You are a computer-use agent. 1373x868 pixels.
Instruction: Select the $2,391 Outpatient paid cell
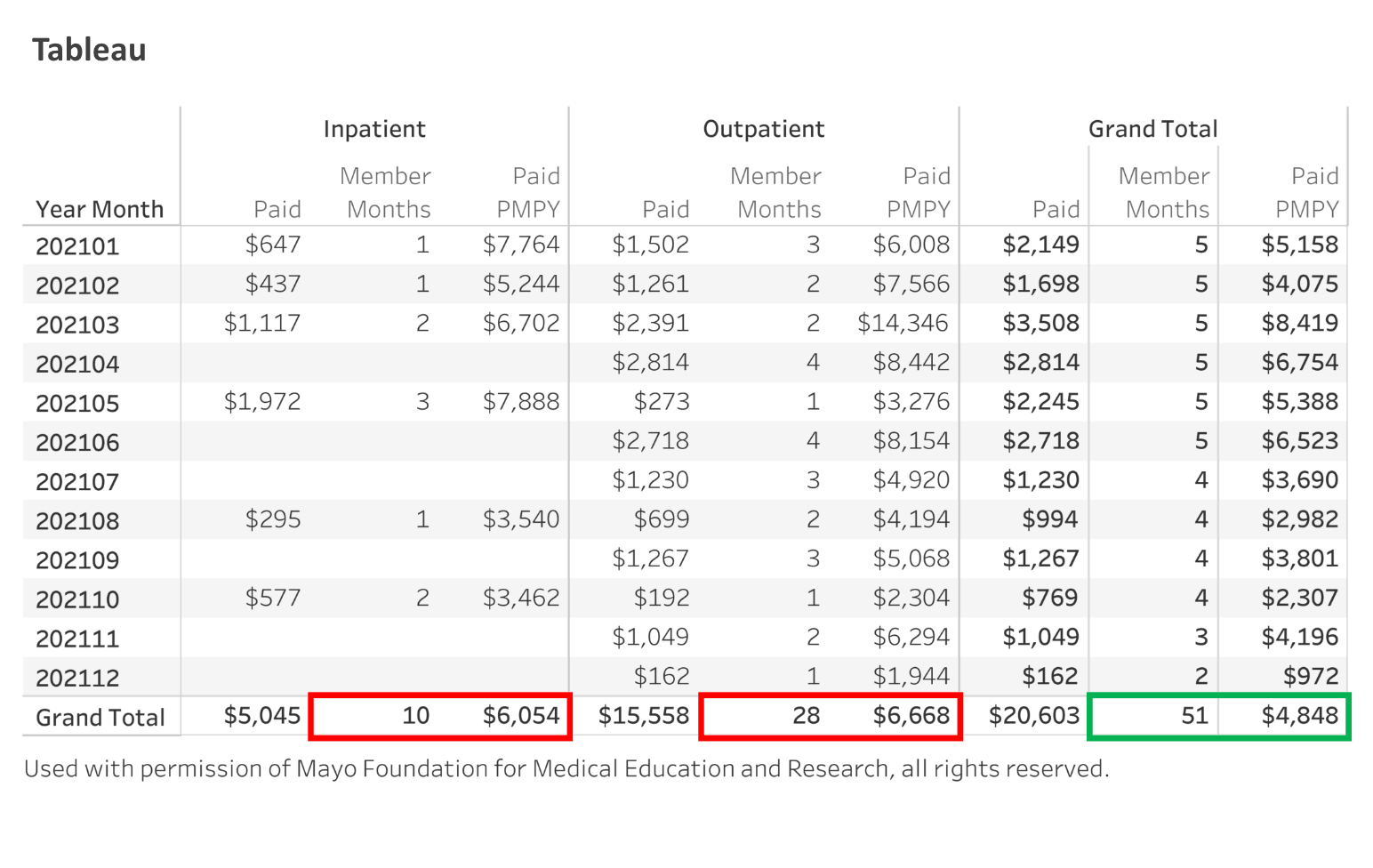tap(650, 323)
